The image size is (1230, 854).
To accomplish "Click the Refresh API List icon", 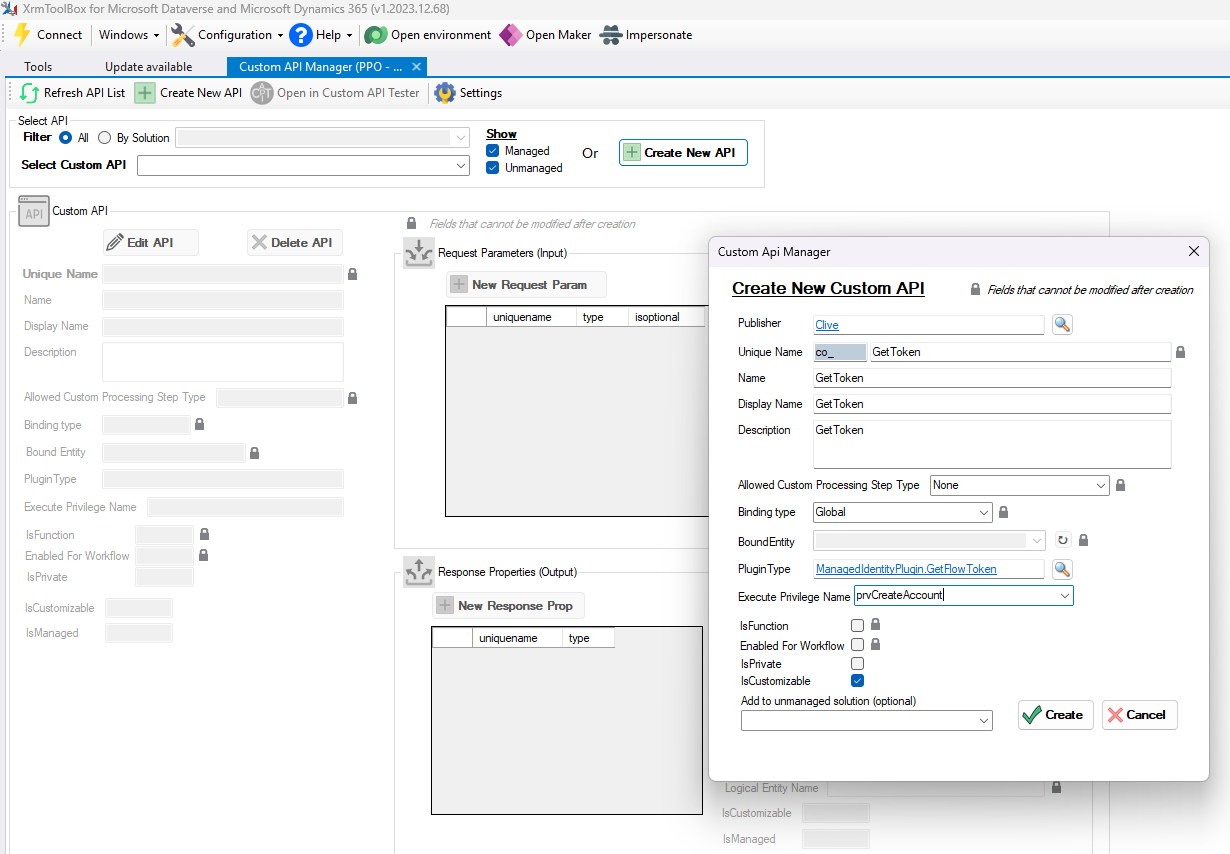I will point(29,93).
